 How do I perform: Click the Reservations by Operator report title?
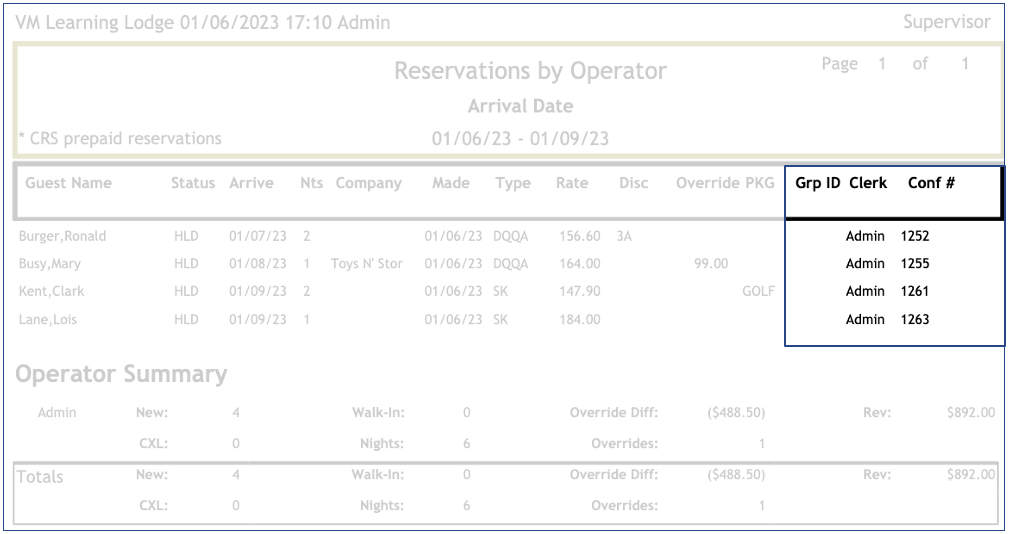[530, 71]
